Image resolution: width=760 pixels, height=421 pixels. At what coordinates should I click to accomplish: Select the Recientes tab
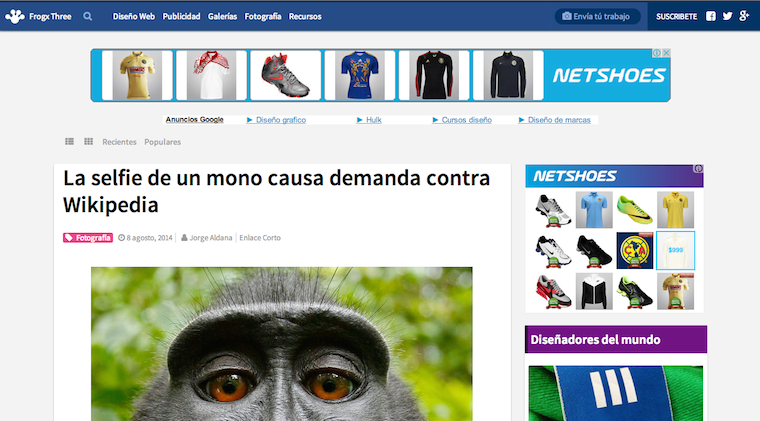point(119,142)
